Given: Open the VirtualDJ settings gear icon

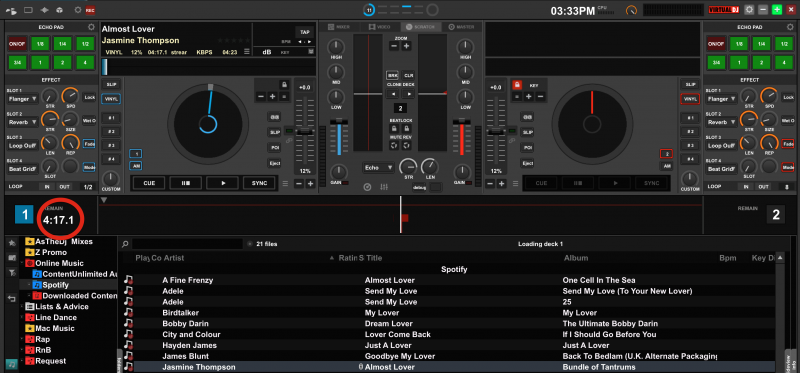Looking at the screenshot, I should coord(749,10).
